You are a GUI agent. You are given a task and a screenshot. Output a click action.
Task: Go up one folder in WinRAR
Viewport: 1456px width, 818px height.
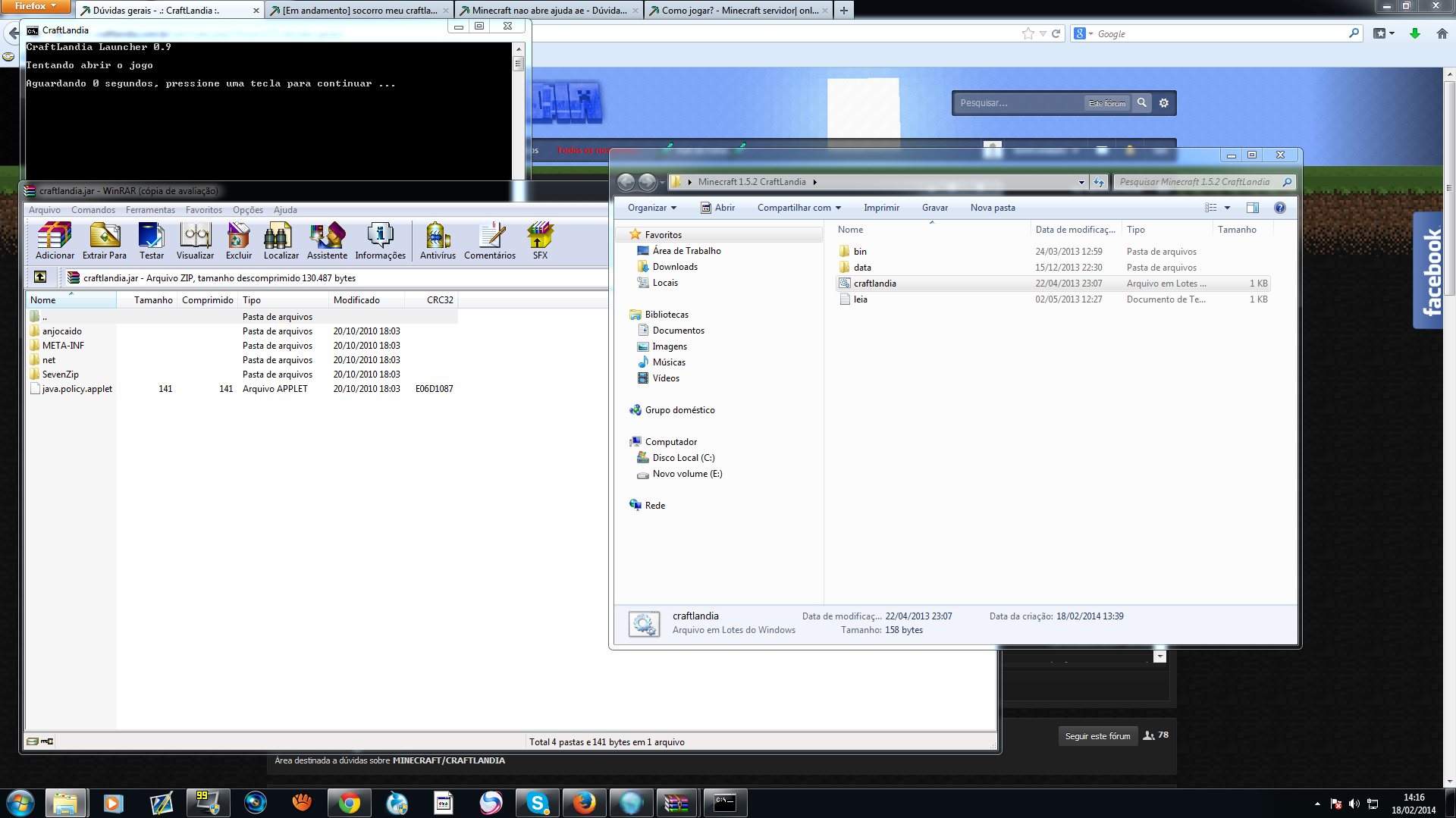(x=40, y=277)
